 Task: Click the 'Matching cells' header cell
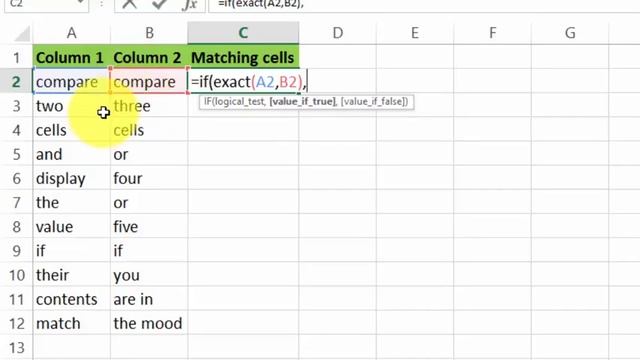(x=243, y=58)
